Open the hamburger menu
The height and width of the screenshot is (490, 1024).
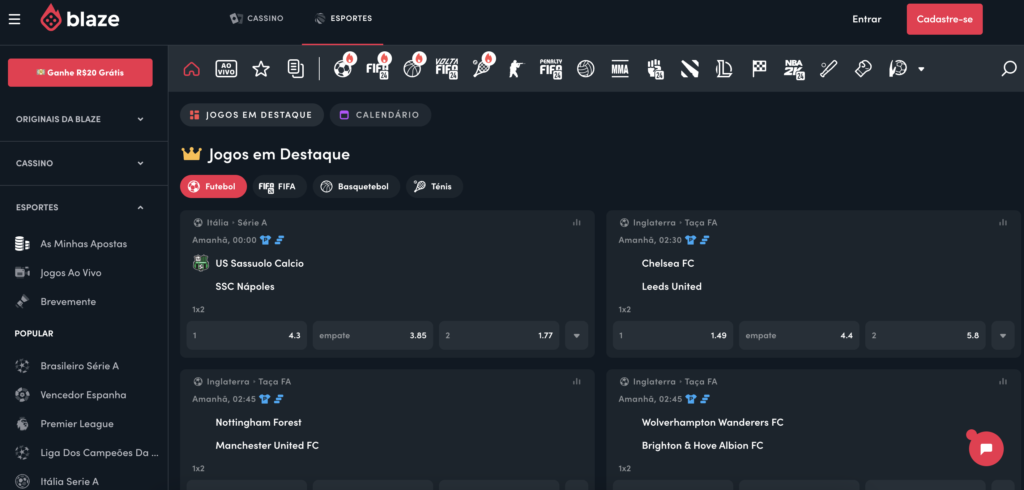point(14,19)
